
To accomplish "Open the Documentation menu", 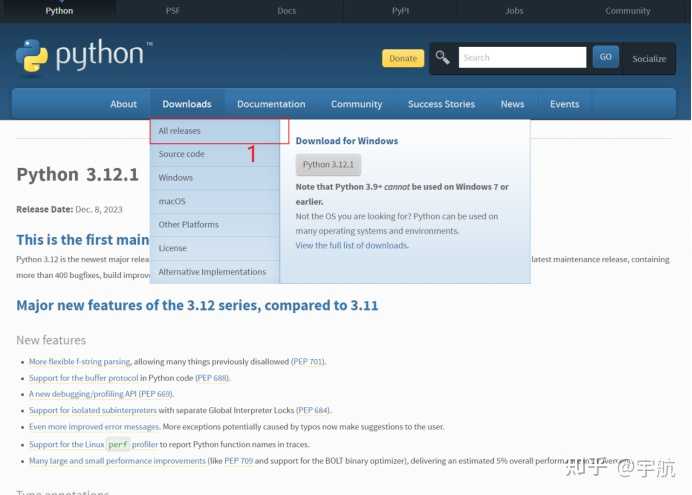I will (271, 104).
